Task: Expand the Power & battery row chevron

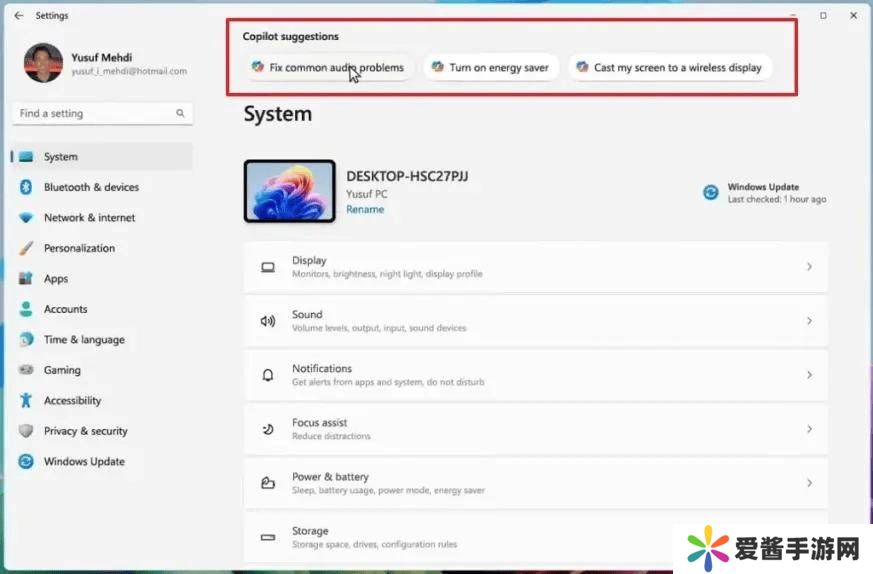Action: [x=809, y=483]
